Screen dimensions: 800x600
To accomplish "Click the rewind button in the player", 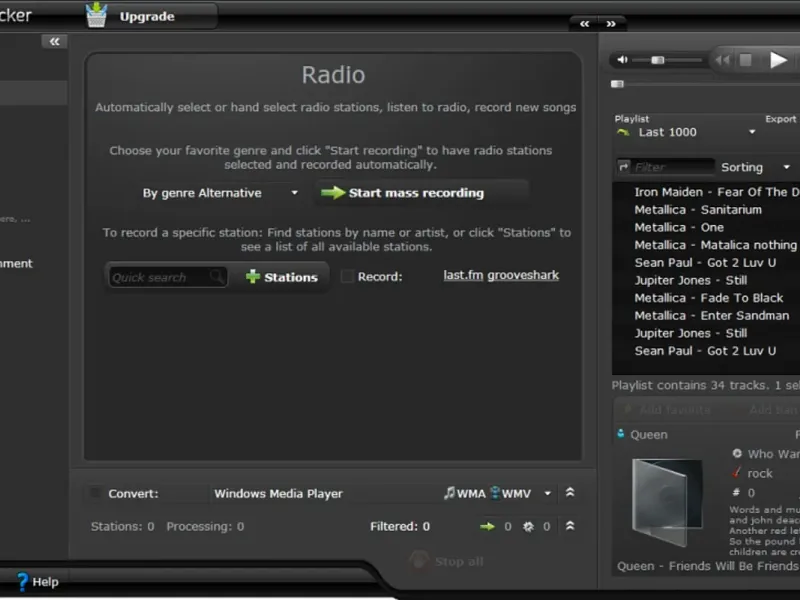I will click(x=721, y=60).
